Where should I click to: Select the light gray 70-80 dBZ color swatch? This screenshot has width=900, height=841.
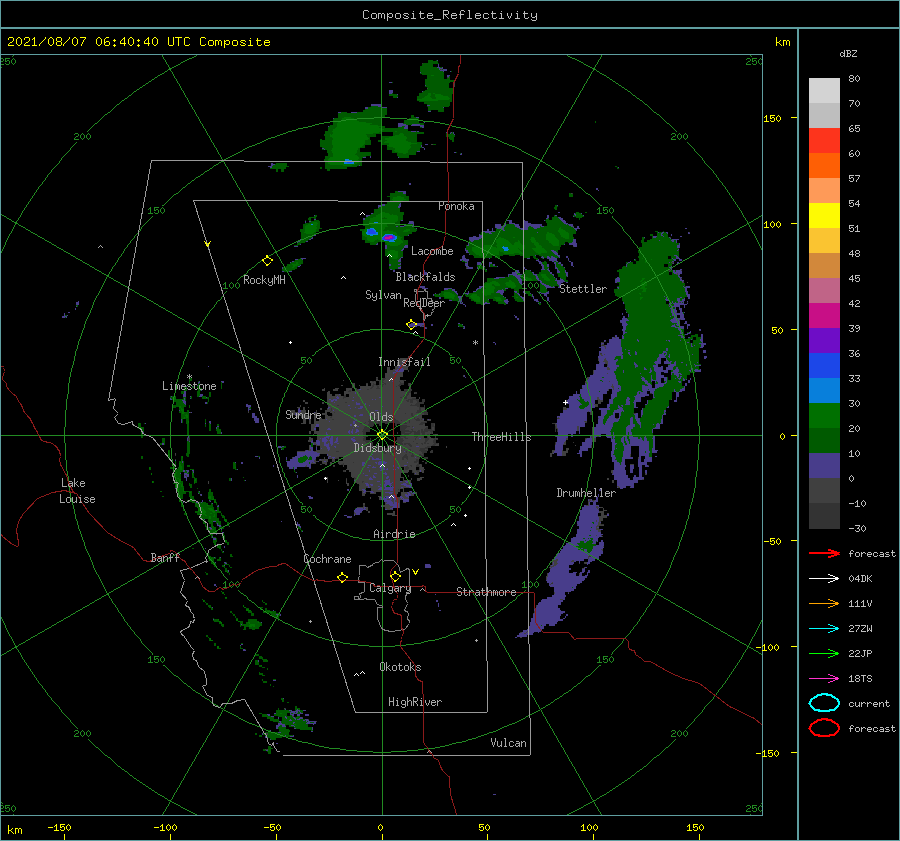(x=824, y=91)
